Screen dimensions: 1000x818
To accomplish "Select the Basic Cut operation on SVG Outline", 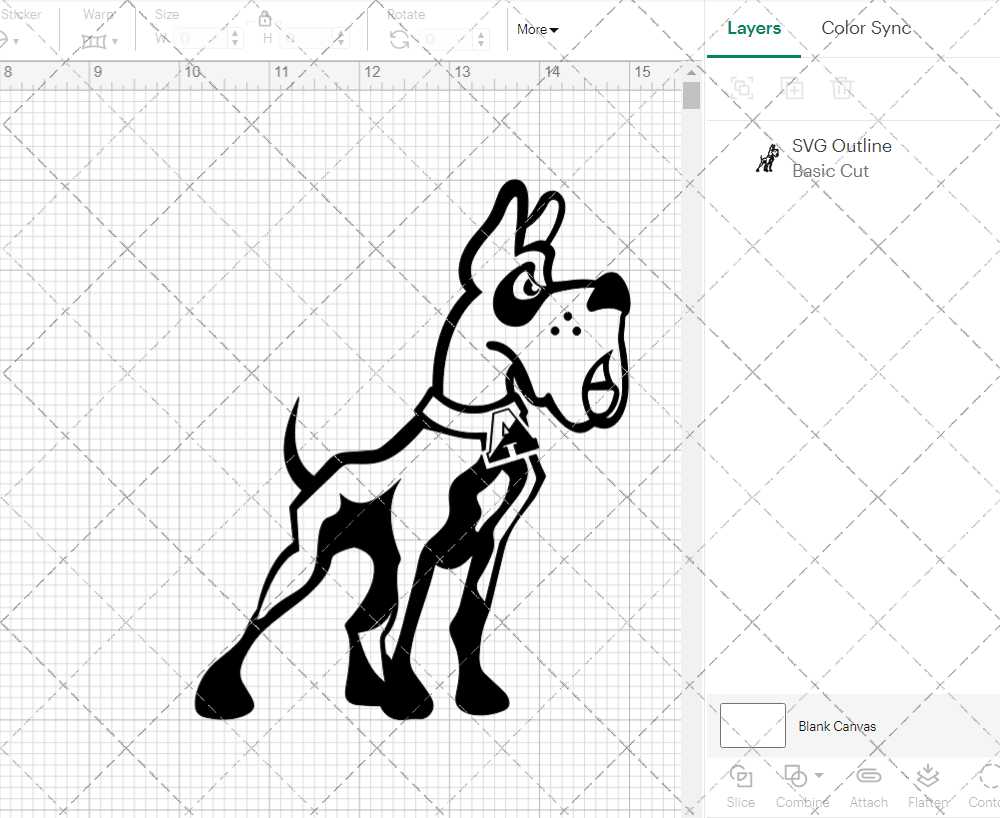I will [830, 170].
